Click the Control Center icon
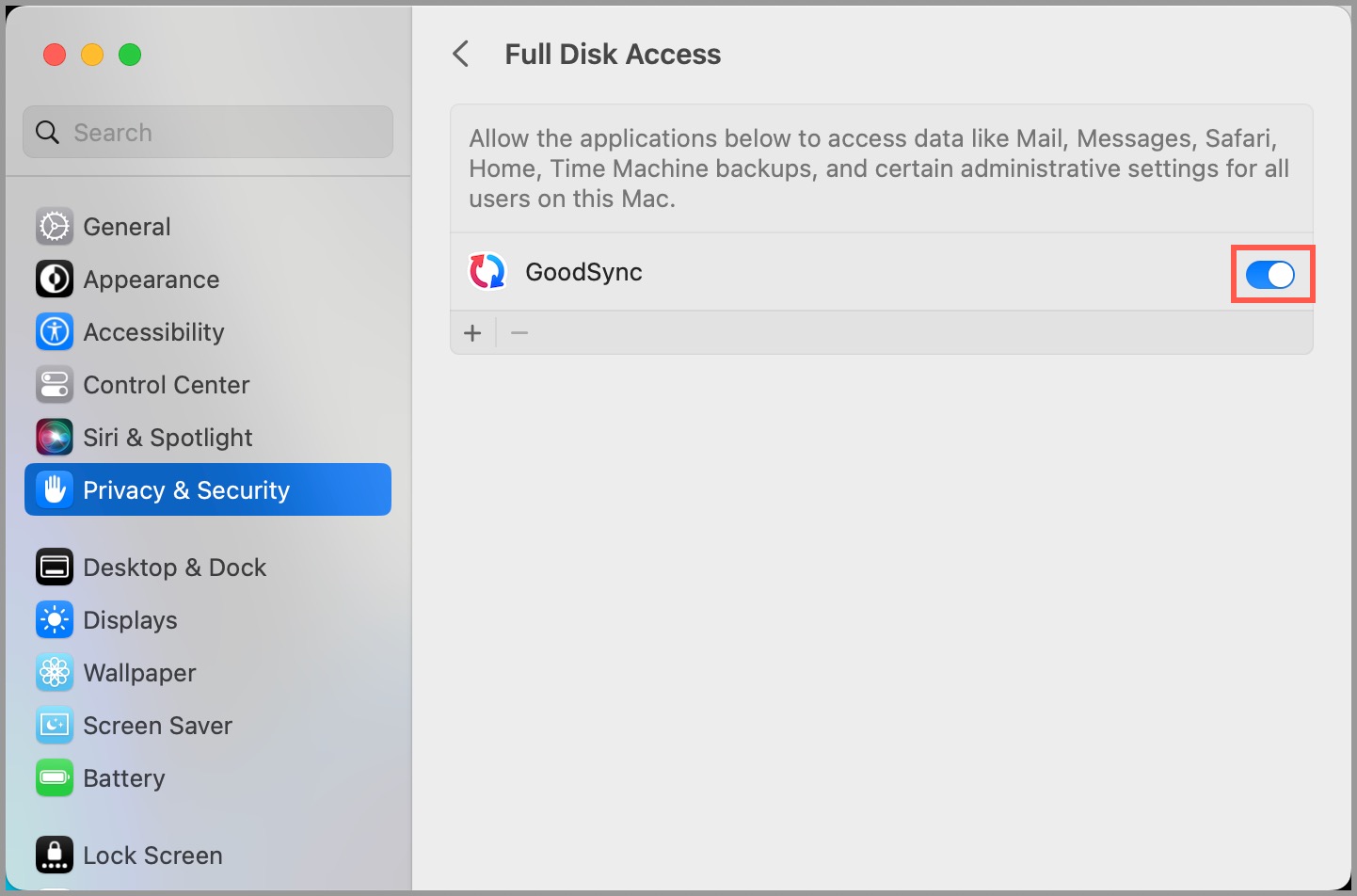1357x896 pixels. point(55,385)
